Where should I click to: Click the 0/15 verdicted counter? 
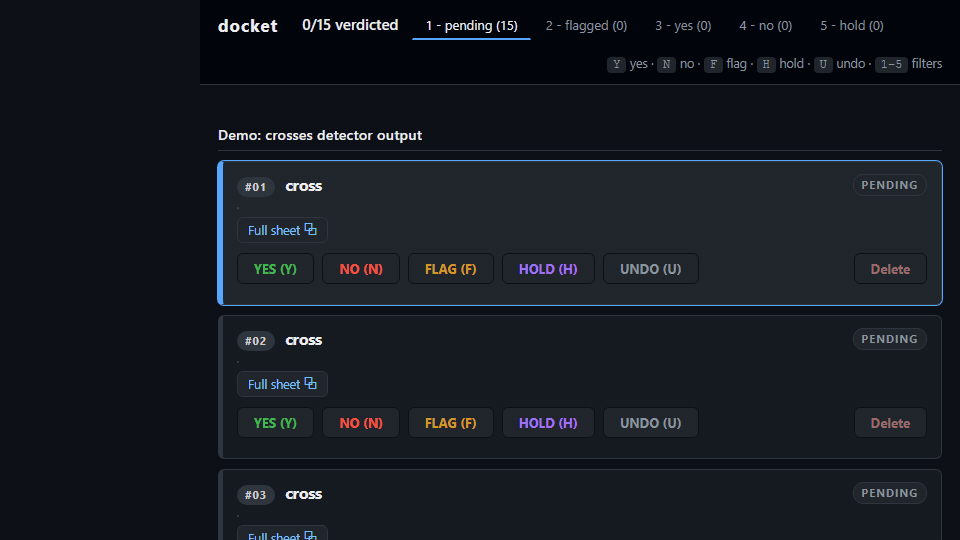(x=350, y=25)
